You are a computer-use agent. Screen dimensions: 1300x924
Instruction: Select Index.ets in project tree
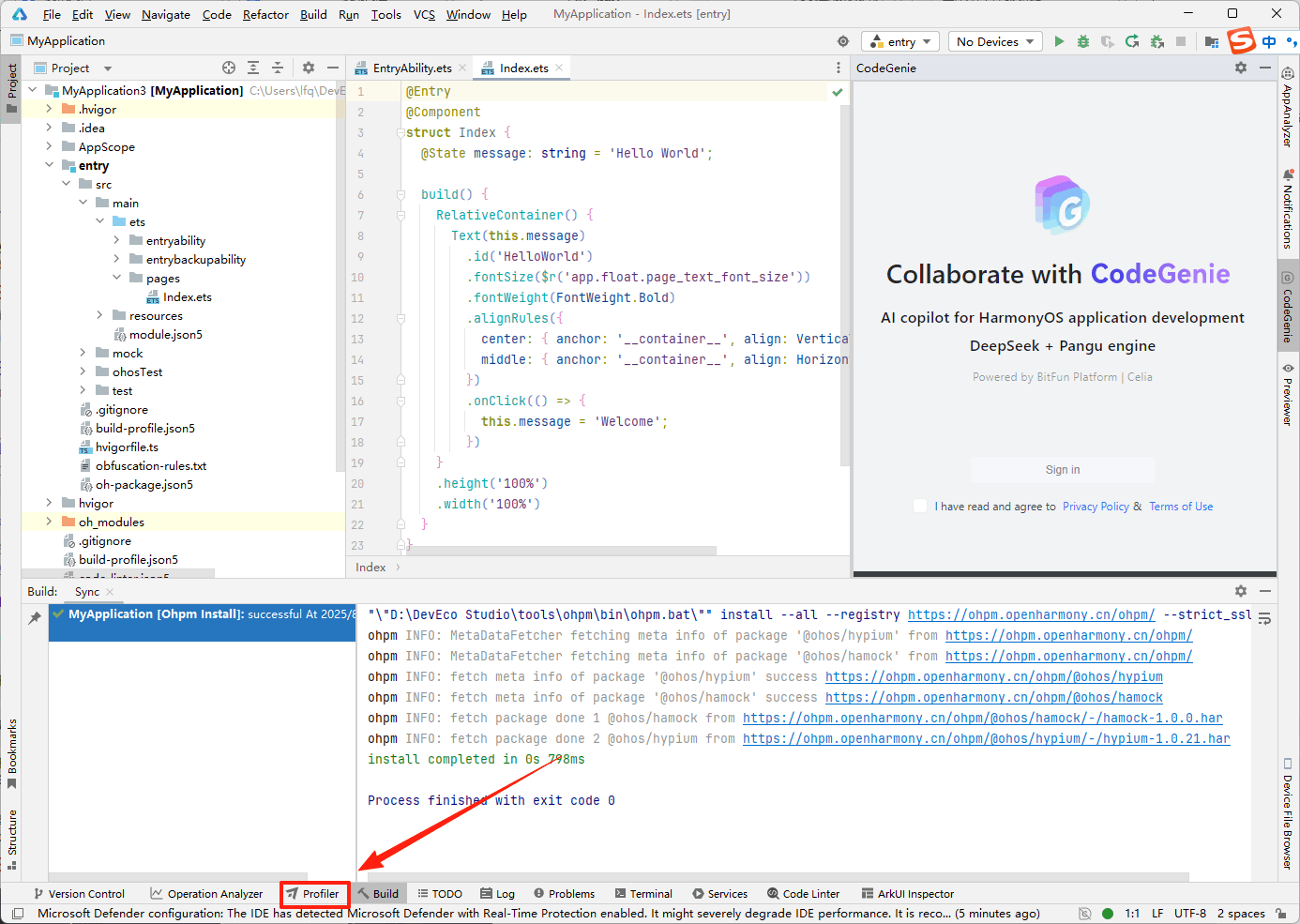[187, 296]
